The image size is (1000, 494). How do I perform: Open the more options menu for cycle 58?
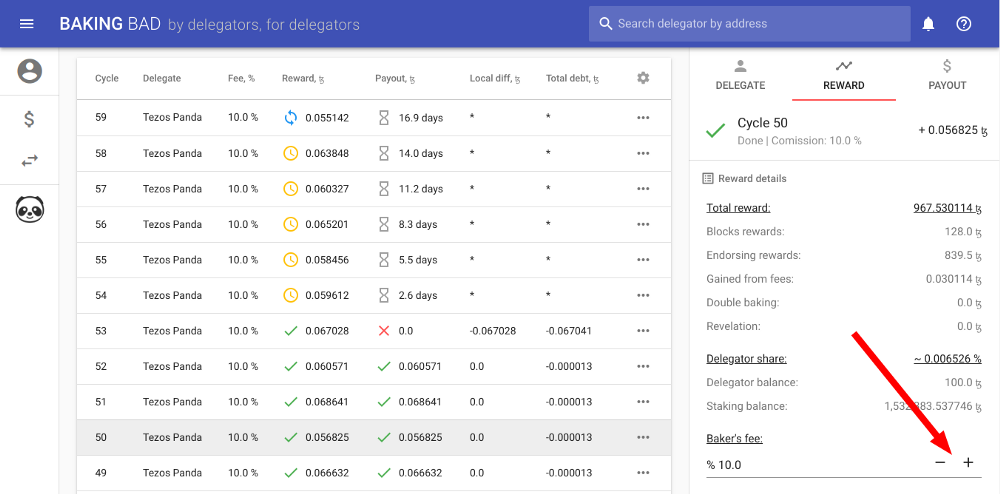(643, 154)
